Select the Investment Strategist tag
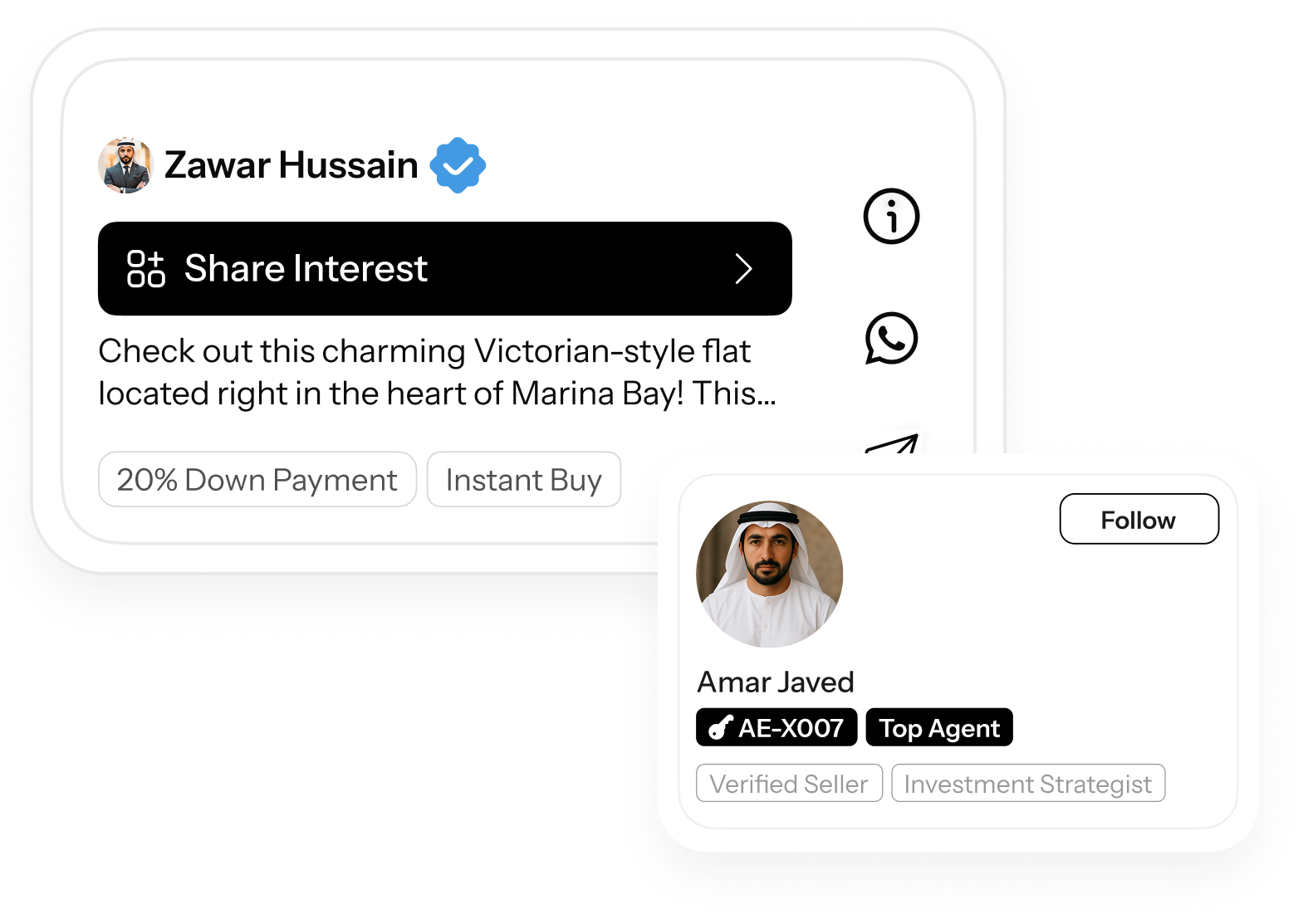The image size is (1308, 924). (x=1028, y=783)
